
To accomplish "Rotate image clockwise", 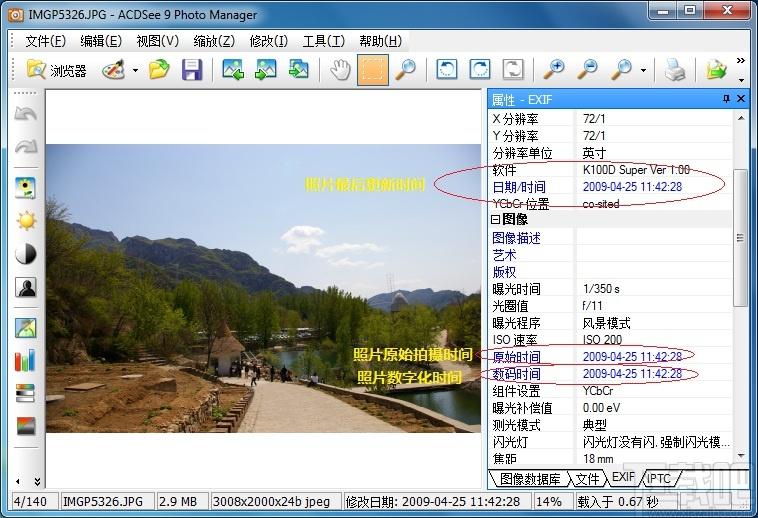I will (x=480, y=71).
